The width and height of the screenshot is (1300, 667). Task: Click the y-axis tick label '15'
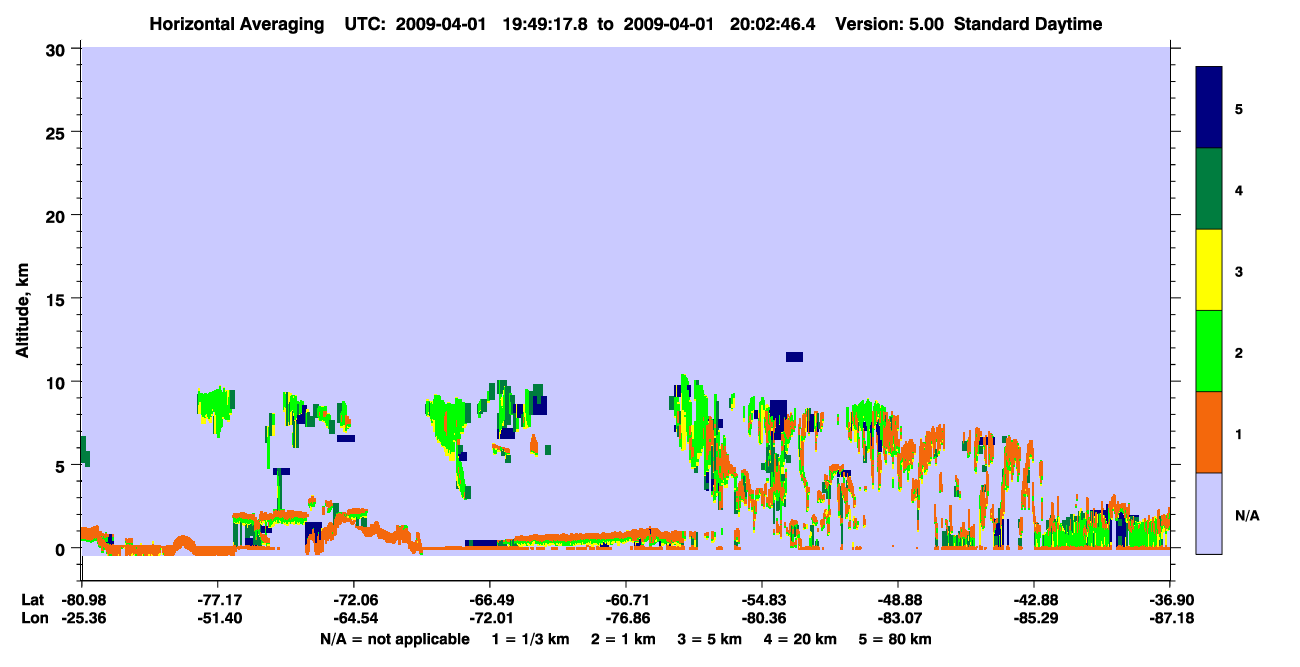click(x=58, y=299)
